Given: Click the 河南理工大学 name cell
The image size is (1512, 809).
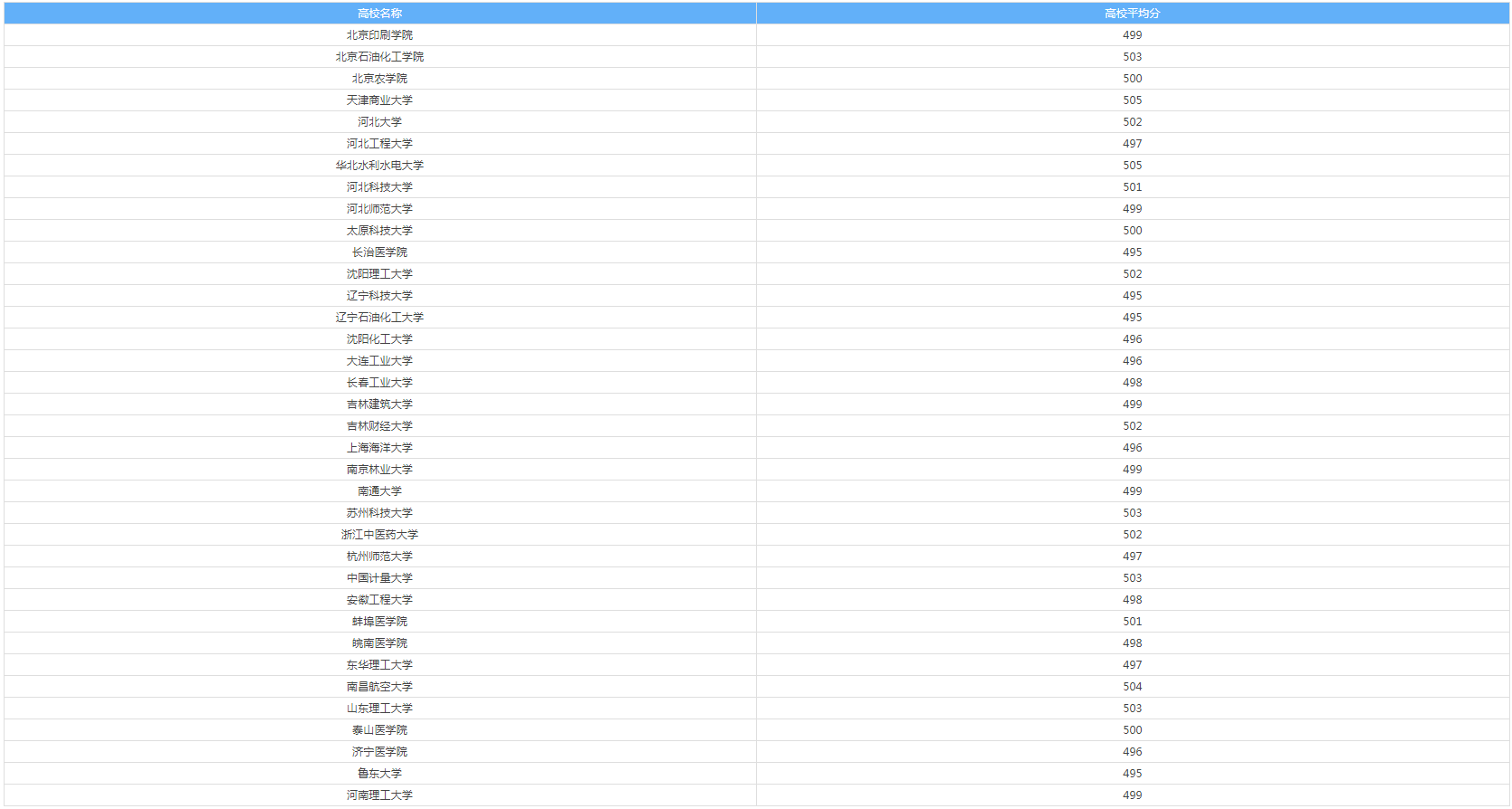Looking at the screenshot, I should tap(379, 795).
